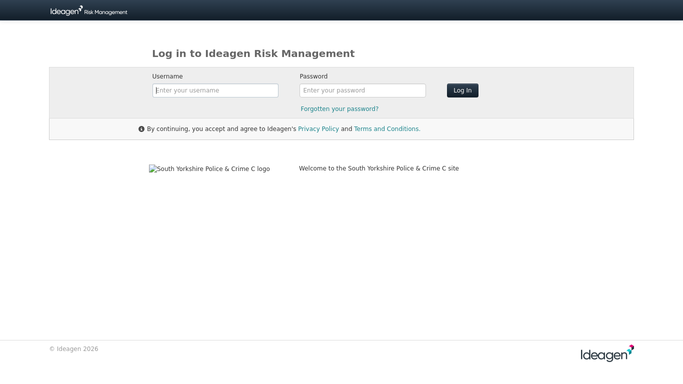The image size is (683, 384).
Task: Click the Ideagen logo in the header
Action: coord(66,11)
